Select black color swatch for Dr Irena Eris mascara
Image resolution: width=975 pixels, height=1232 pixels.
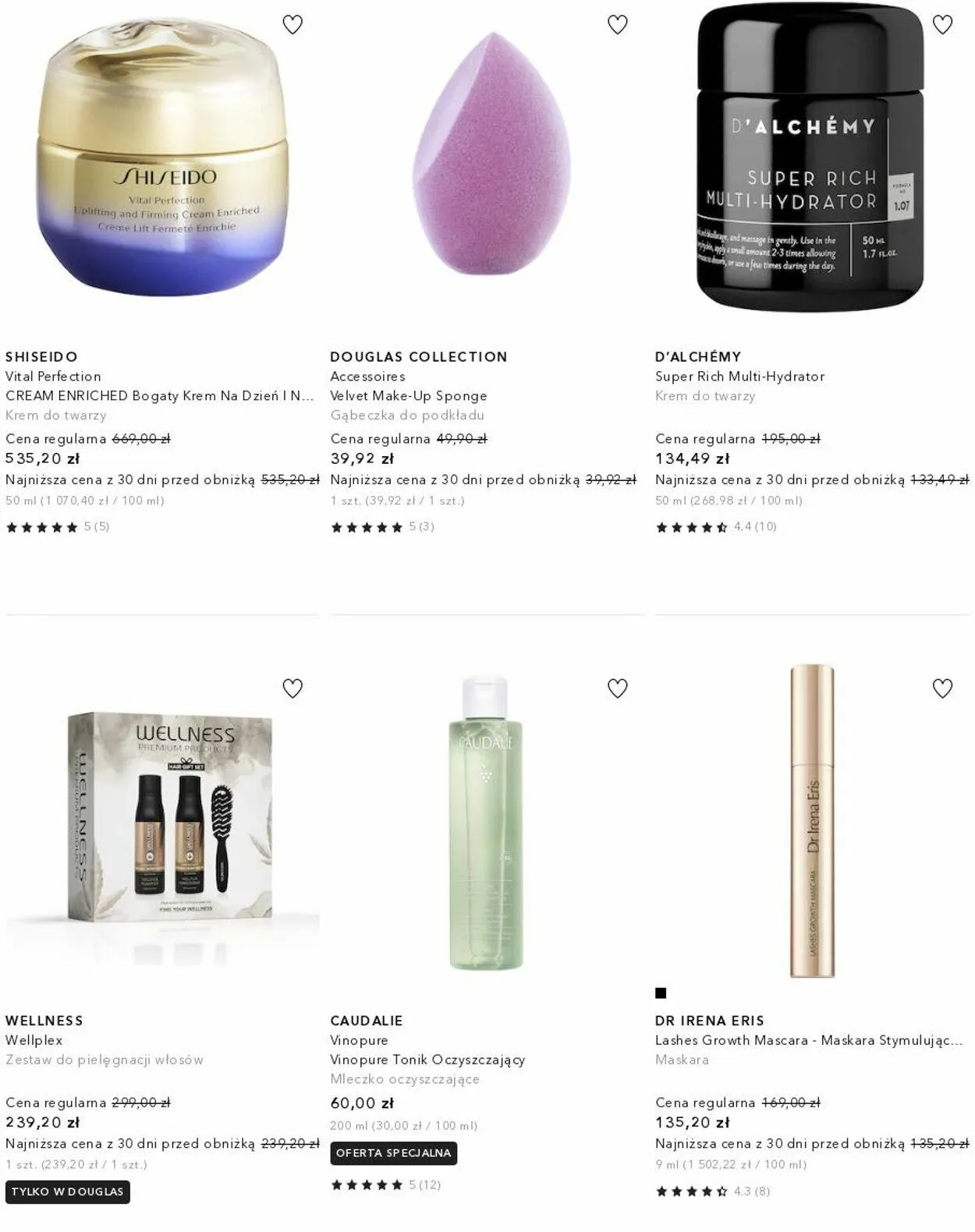click(661, 993)
